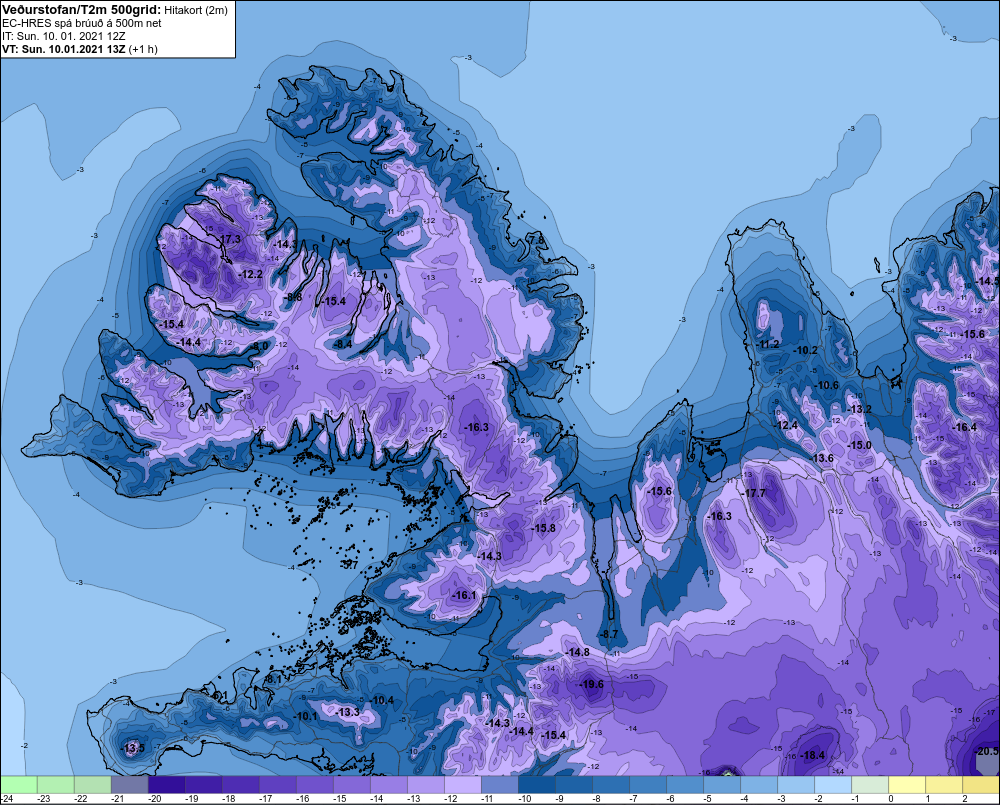Click the -17.3 temperature value on the map

pyautogui.click(x=230, y=239)
